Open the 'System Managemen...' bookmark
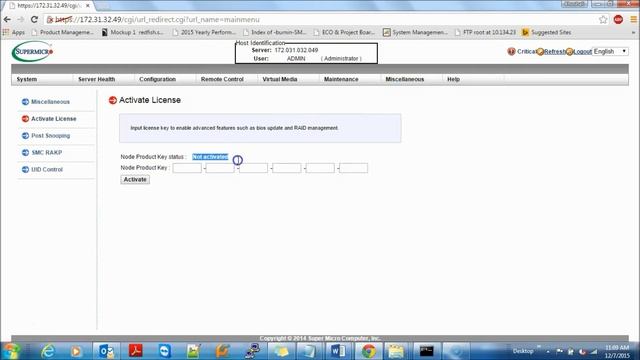The image size is (640, 360). [416, 32]
